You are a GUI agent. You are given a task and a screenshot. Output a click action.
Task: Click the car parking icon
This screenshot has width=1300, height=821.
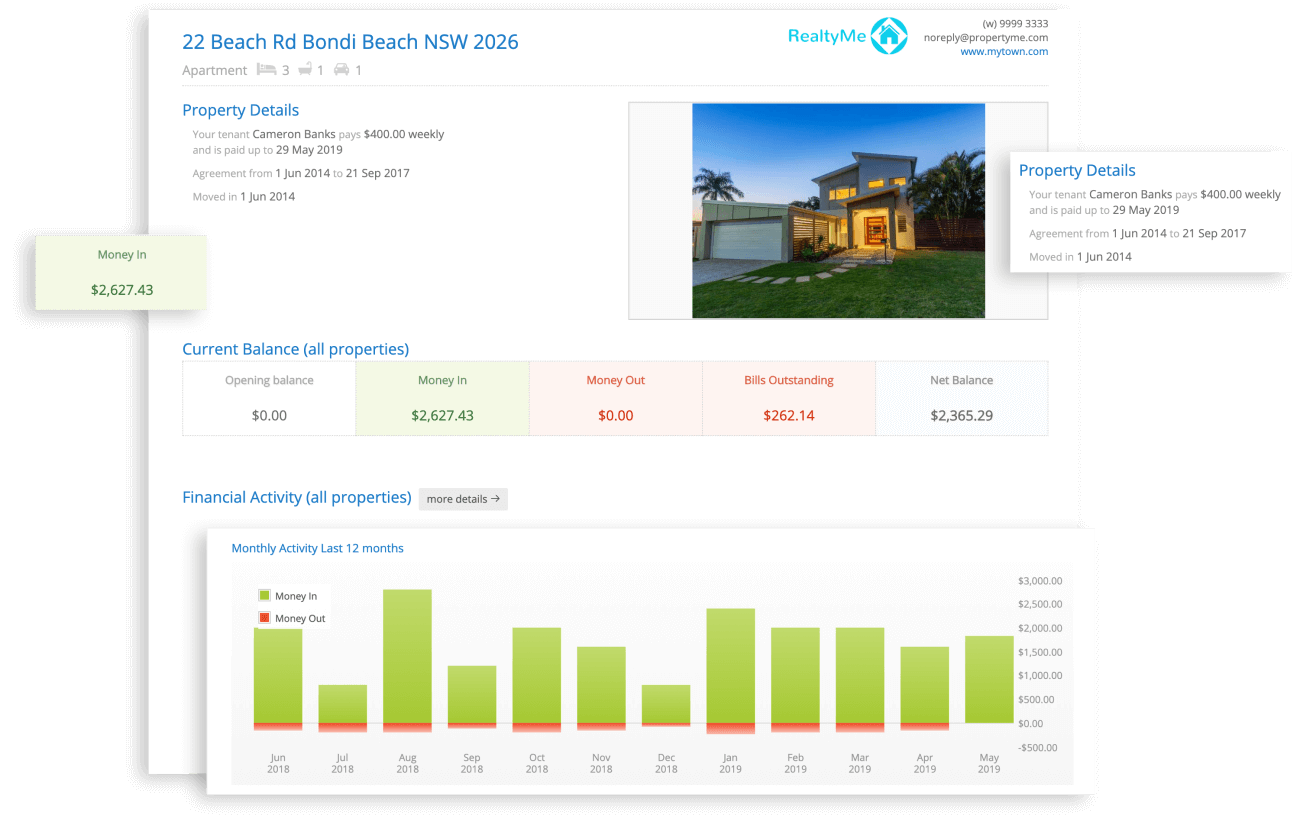pos(341,69)
